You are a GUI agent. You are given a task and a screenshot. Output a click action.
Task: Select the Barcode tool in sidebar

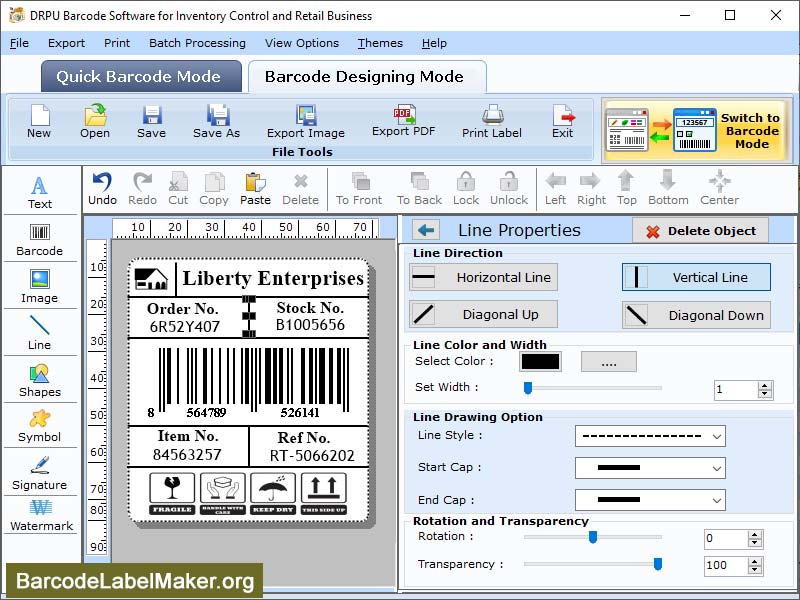click(40, 240)
